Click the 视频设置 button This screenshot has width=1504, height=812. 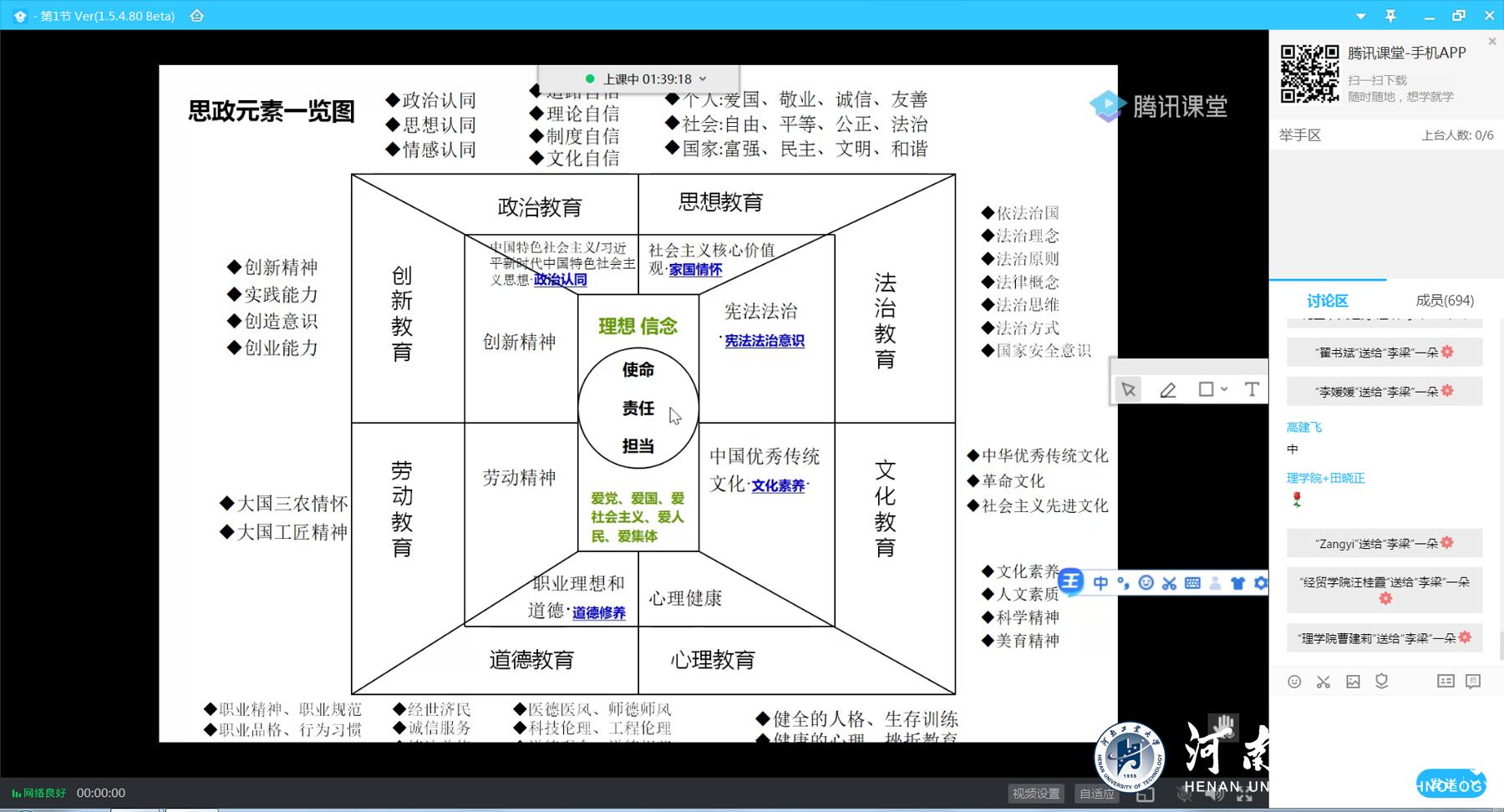1036,794
